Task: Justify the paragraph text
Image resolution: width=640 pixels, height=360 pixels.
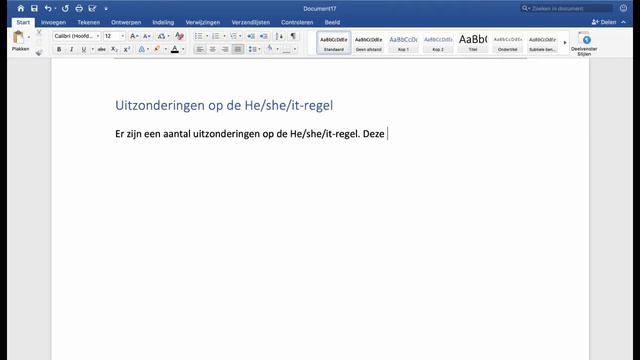Action: pyautogui.click(x=238, y=49)
